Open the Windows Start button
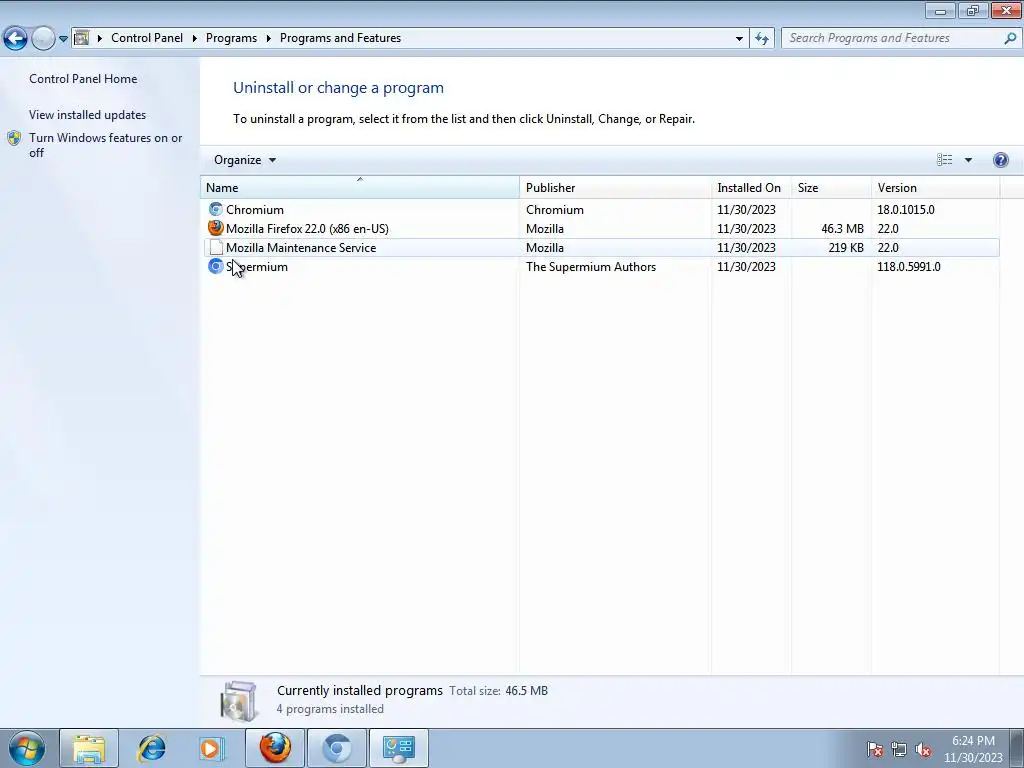This screenshot has height=768, width=1024. pos(27,748)
